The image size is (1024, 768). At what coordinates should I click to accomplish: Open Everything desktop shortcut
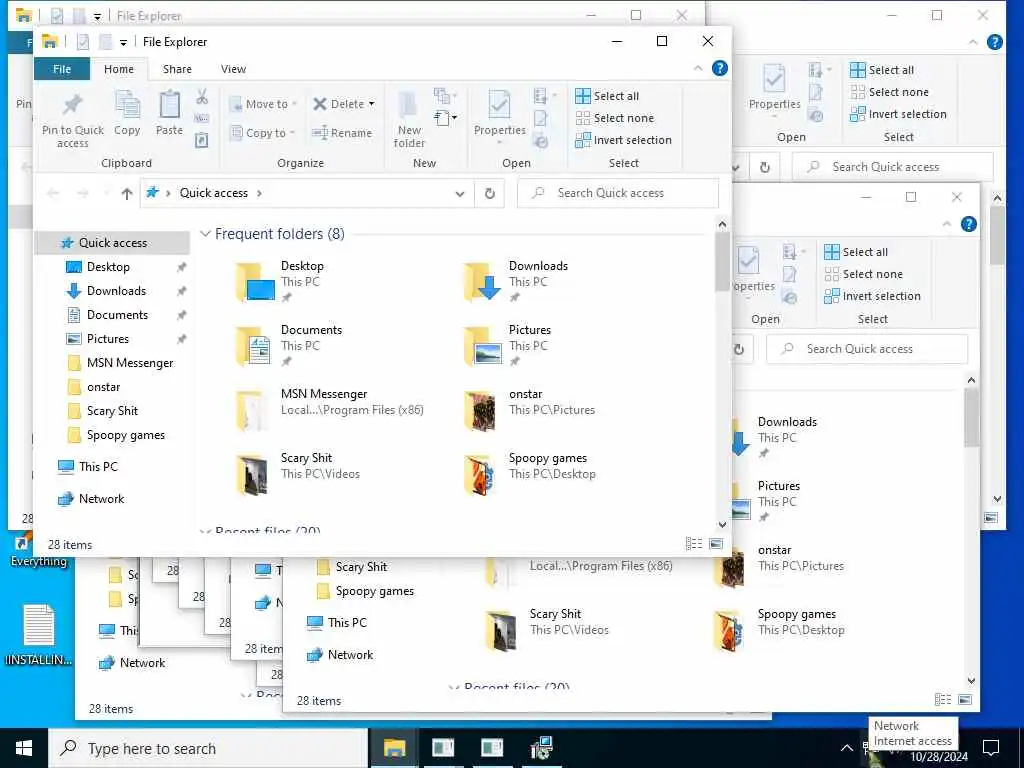(38, 551)
